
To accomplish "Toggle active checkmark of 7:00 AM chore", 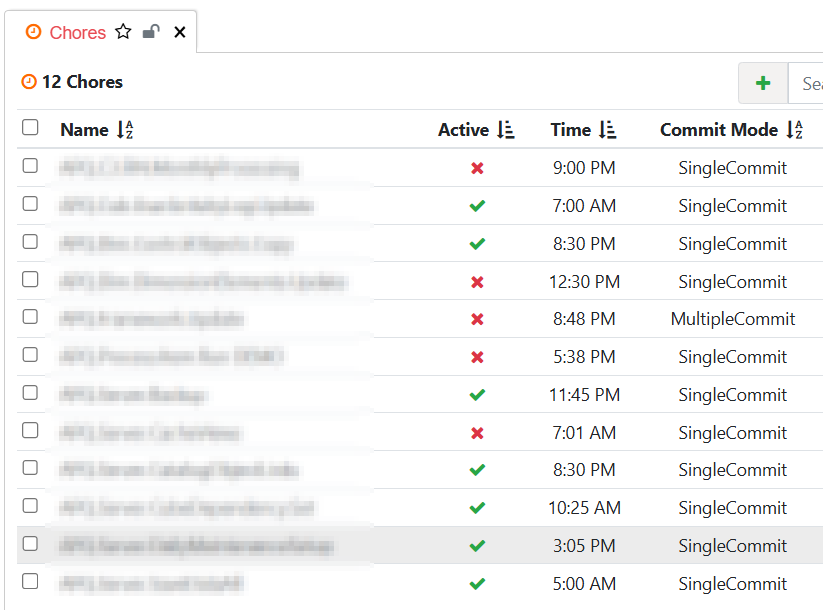I will point(477,206).
